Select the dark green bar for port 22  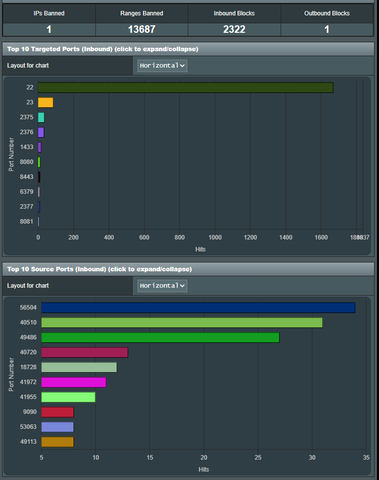point(186,88)
